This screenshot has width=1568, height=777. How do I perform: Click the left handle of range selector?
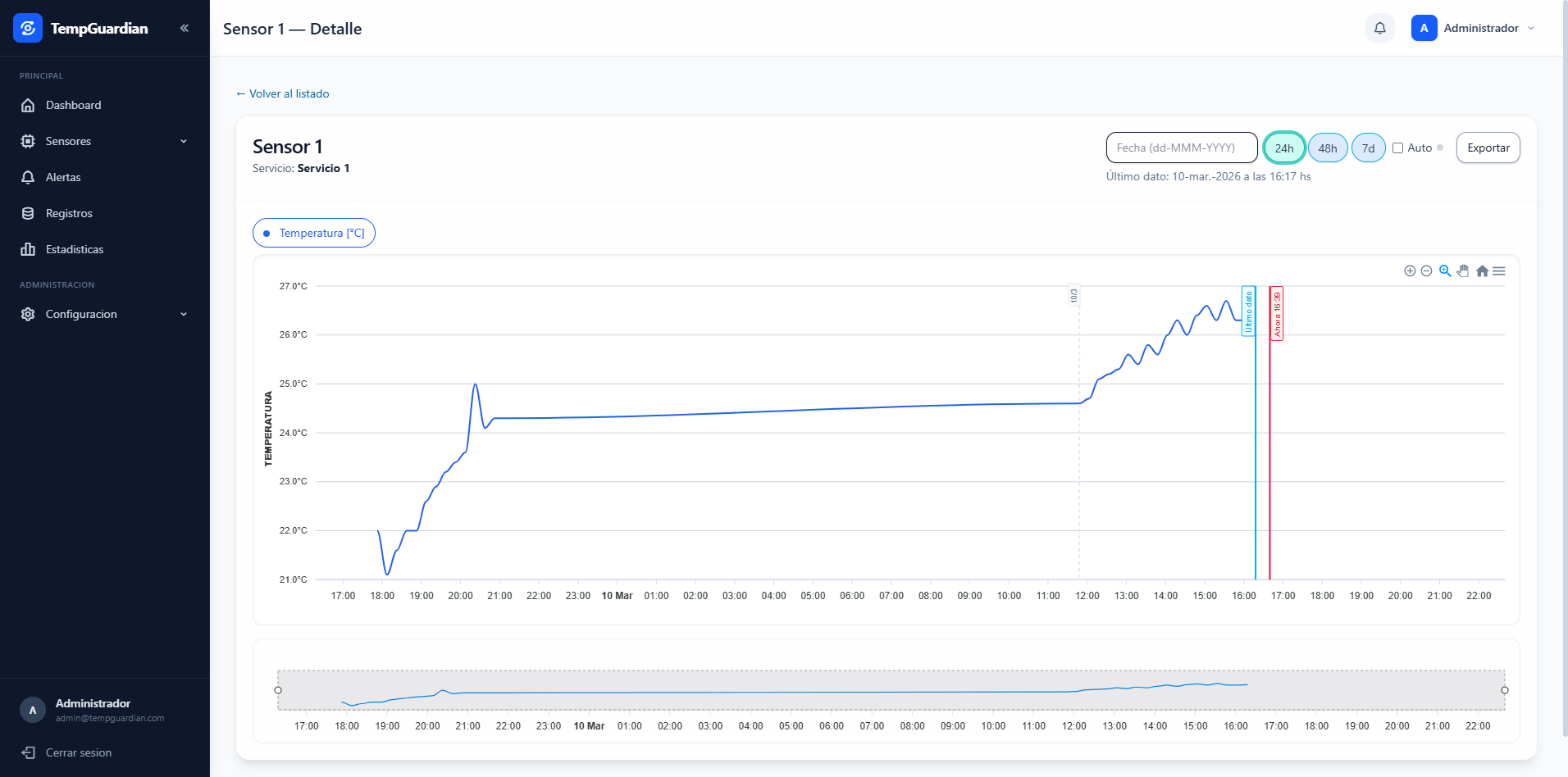278,690
